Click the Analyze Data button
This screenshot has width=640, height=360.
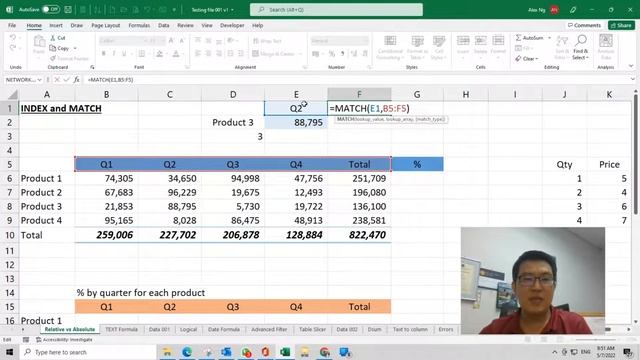tap(606, 48)
